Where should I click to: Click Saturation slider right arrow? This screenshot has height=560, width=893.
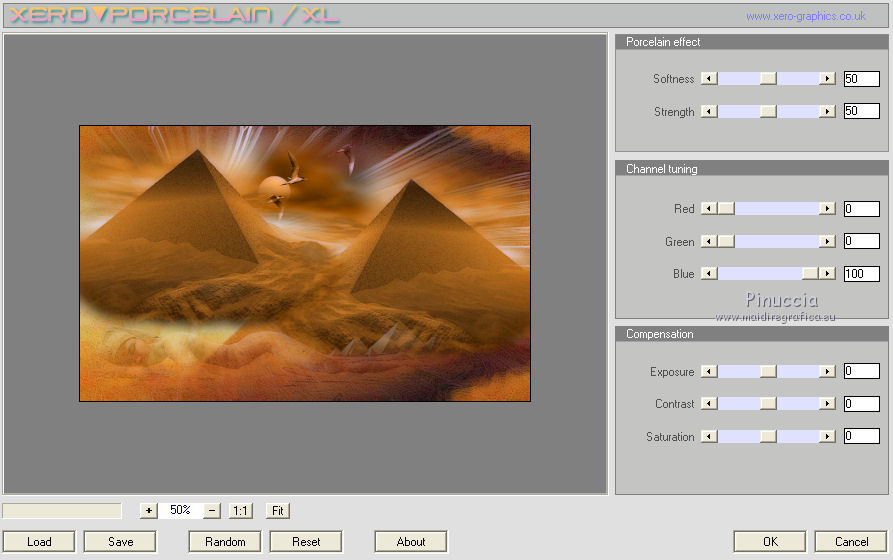click(827, 436)
